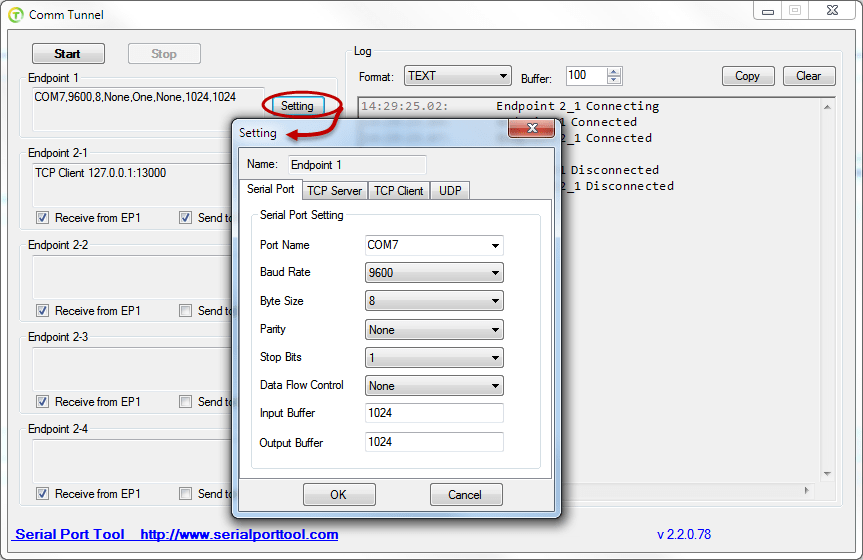Enable Endpoint 2-3 Send to checkbox
The height and width of the screenshot is (560, 863).
[x=185, y=402]
